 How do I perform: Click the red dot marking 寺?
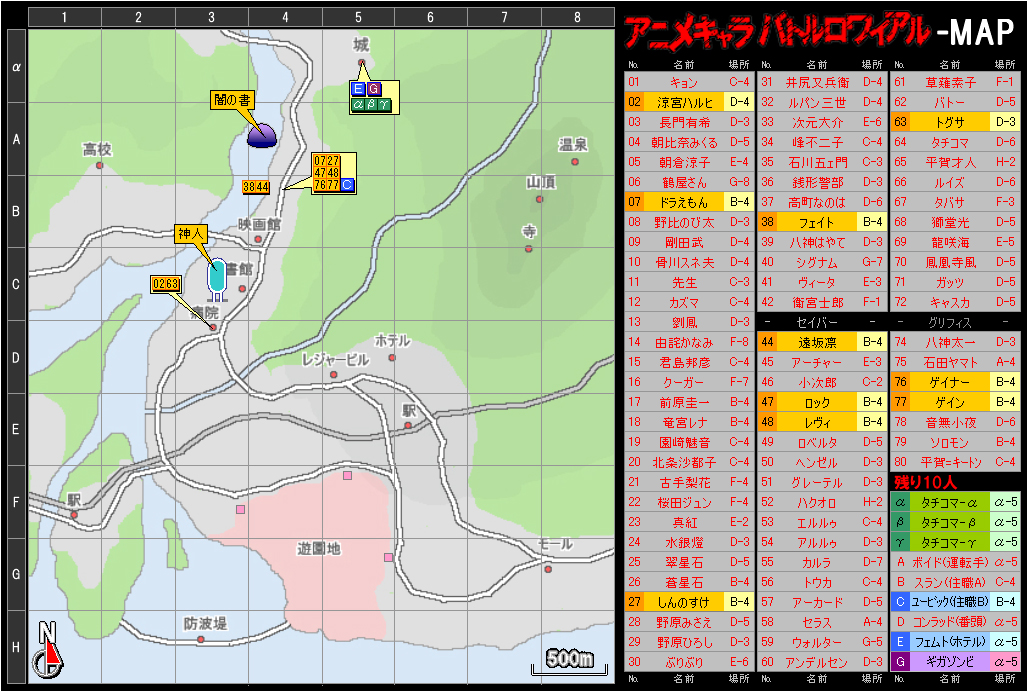(529, 249)
